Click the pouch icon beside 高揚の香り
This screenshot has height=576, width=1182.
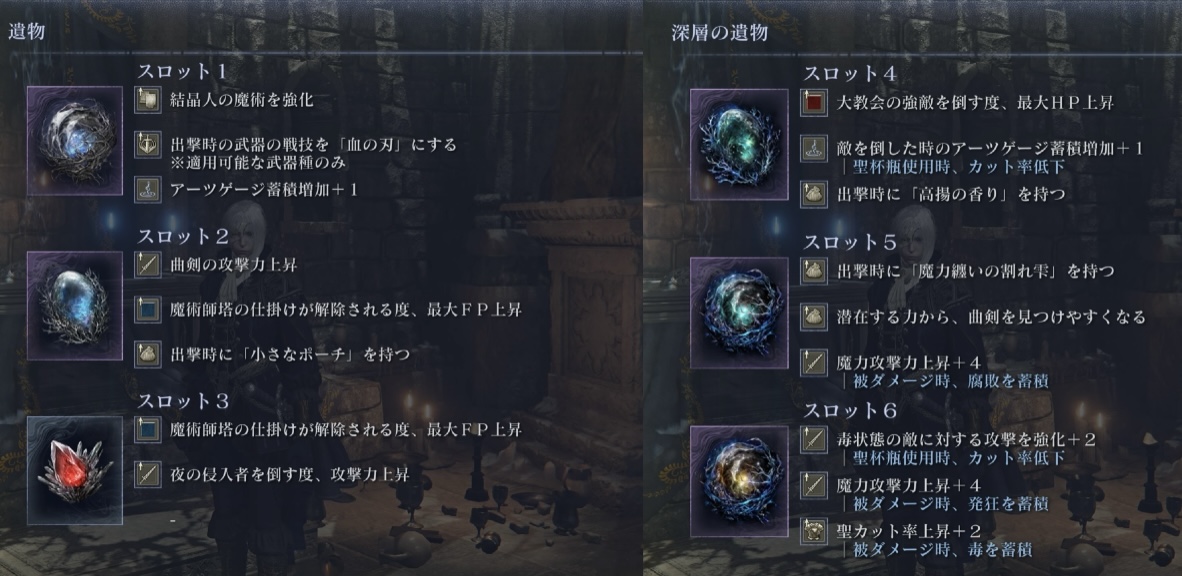pos(813,195)
